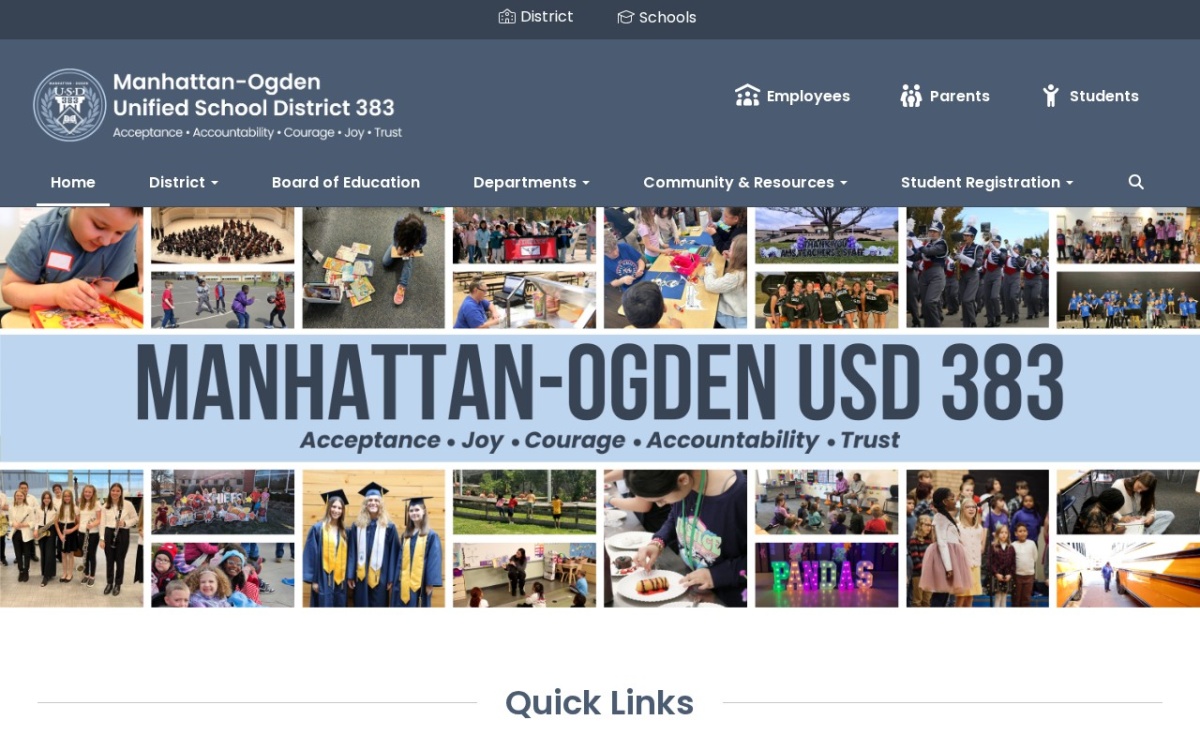Follow the Parents link
This screenshot has width=1200, height=750.
pyautogui.click(x=960, y=96)
